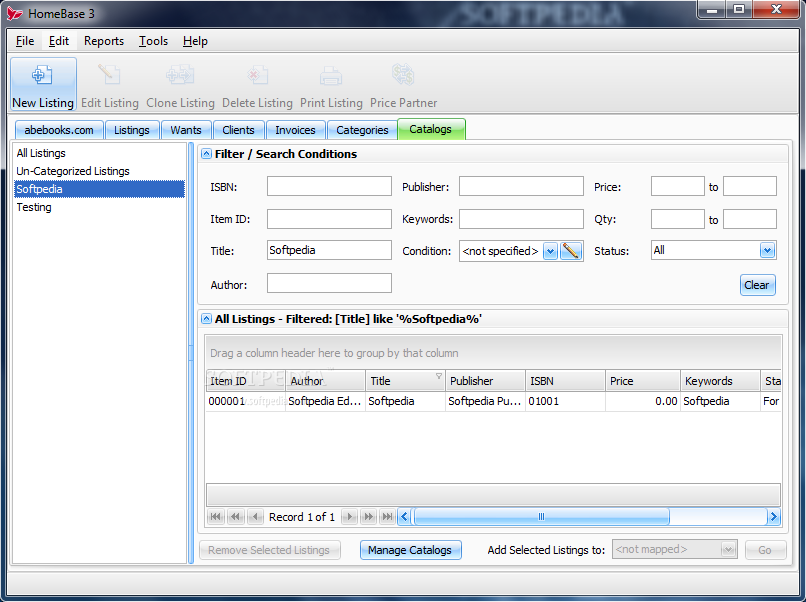Click the condition editor pencil icon

click(x=571, y=251)
